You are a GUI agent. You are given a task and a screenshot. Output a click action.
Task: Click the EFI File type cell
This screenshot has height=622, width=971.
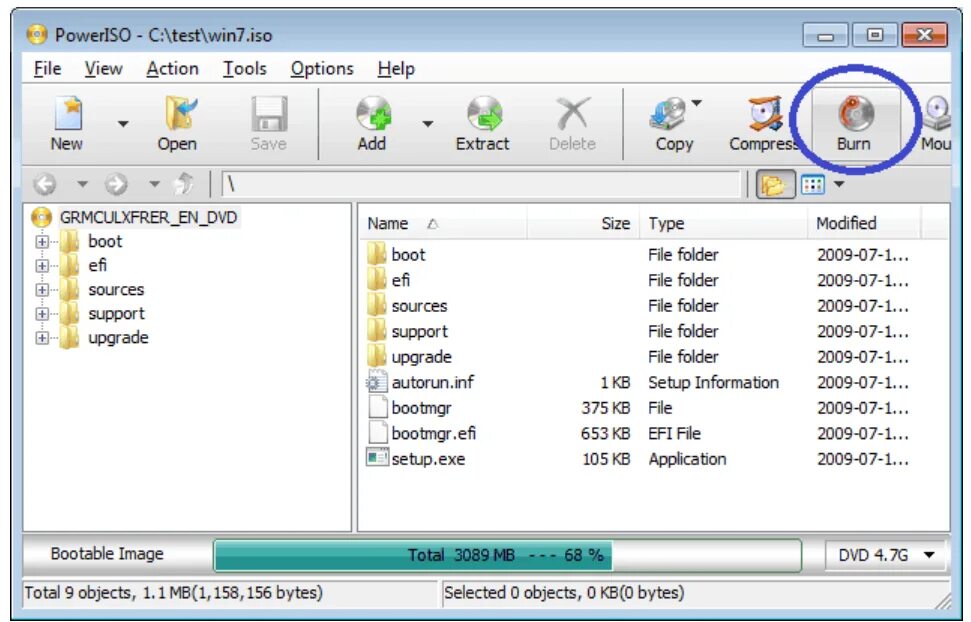[674, 434]
